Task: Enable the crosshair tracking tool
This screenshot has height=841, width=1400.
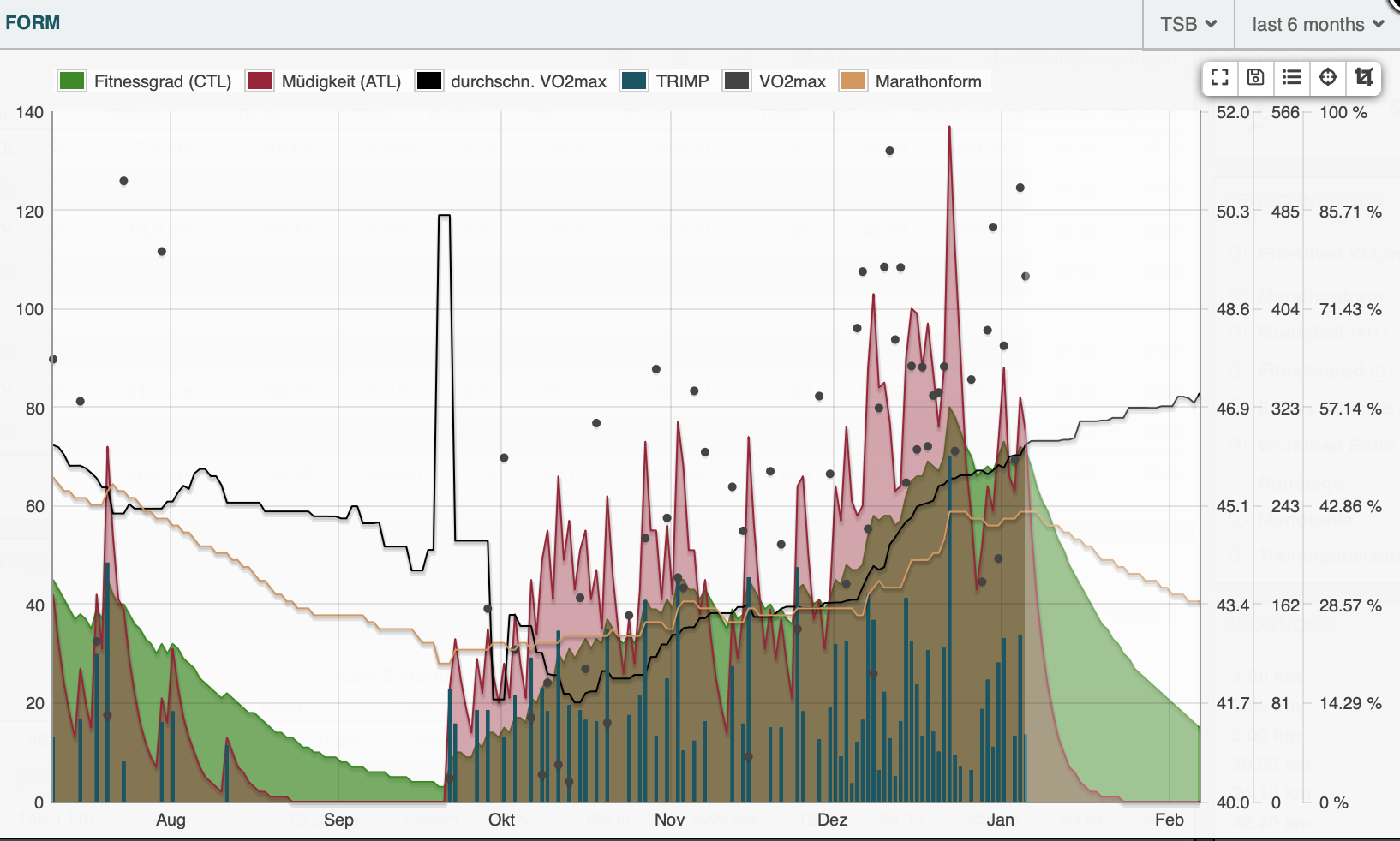Action: click(x=1328, y=77)
